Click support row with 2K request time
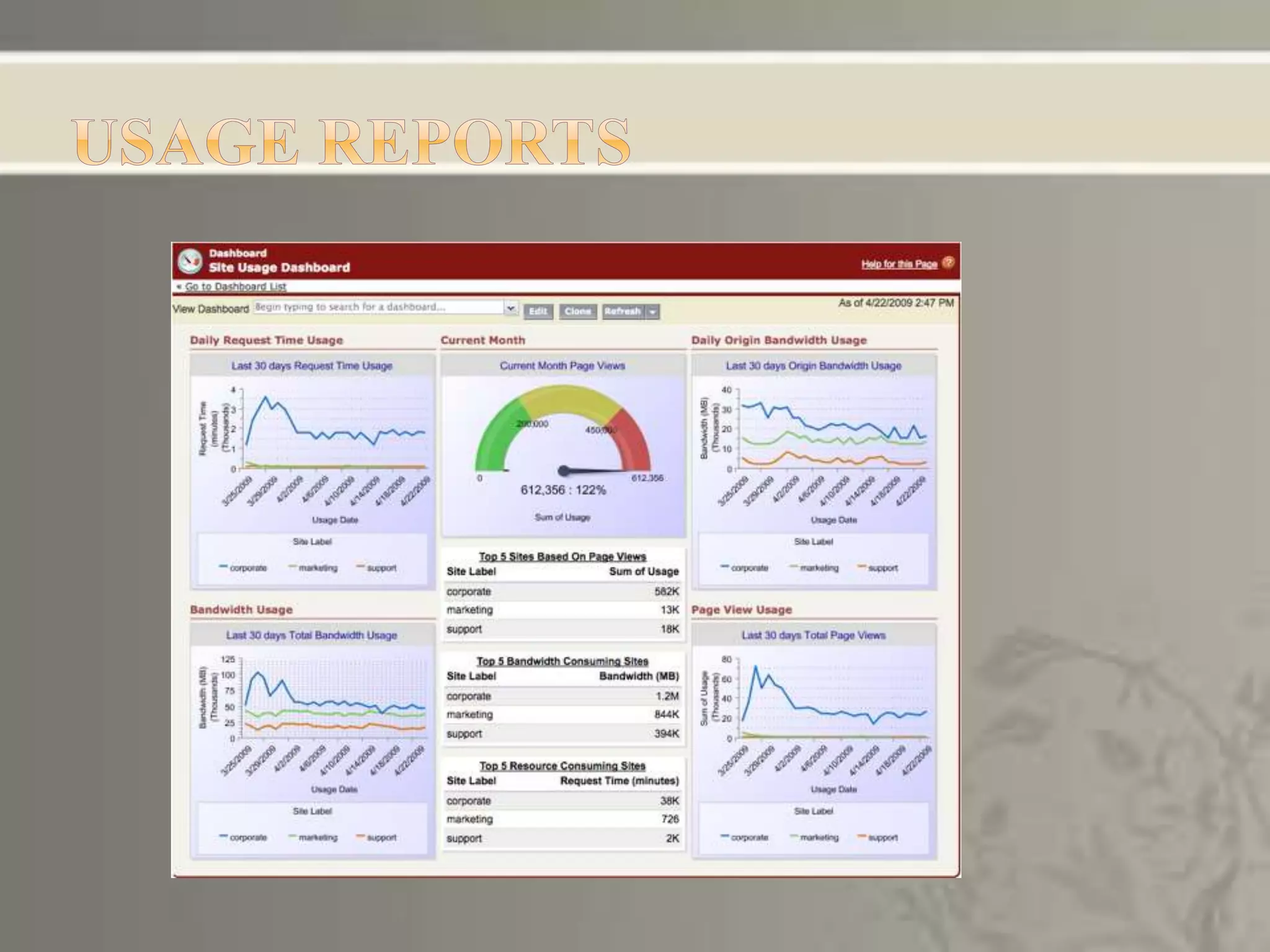 point(562,839)
